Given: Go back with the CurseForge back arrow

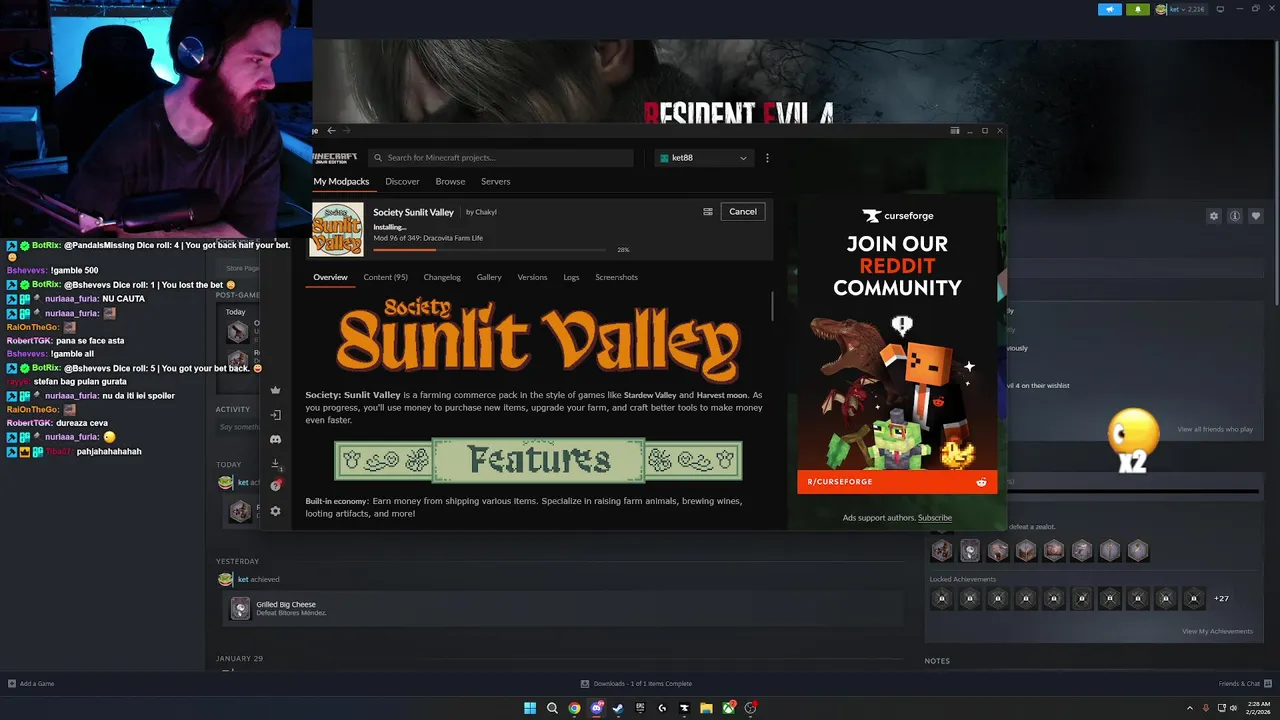Looking at the screenshot, I should coord(332,130).
